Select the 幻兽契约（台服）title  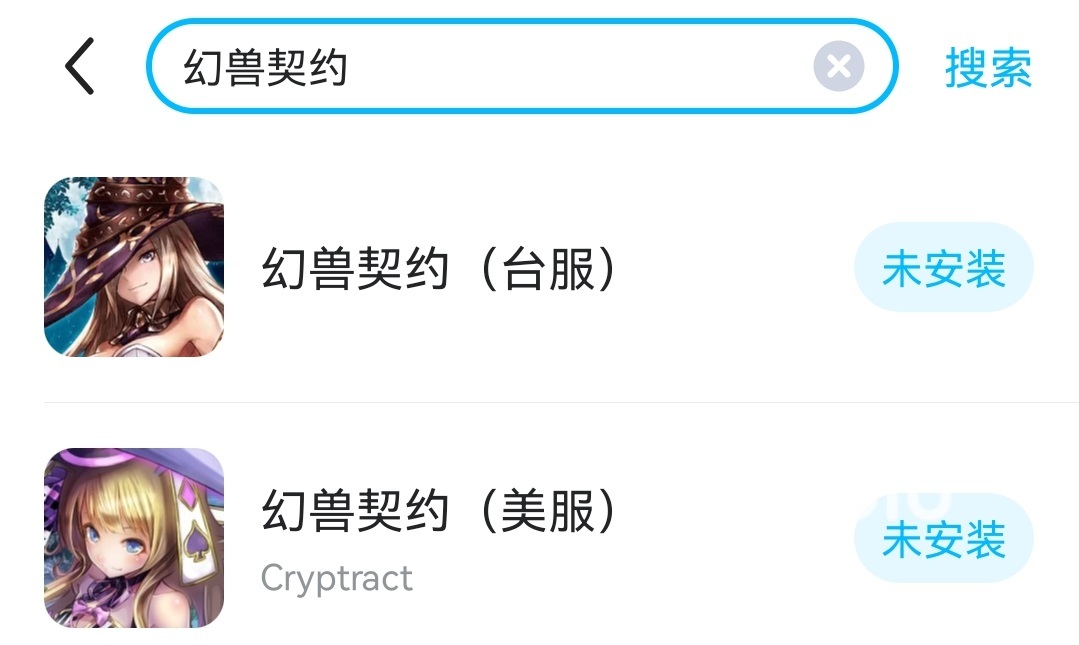pos(440,269)
